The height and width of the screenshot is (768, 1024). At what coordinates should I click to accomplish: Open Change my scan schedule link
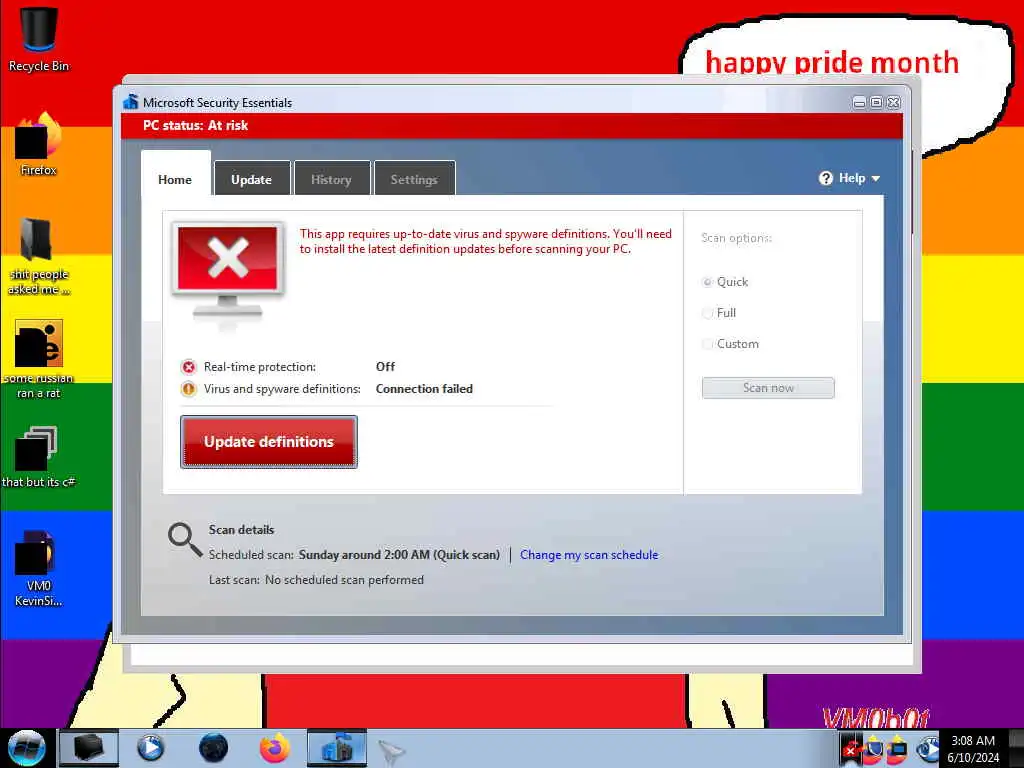[x=589, y=554]
